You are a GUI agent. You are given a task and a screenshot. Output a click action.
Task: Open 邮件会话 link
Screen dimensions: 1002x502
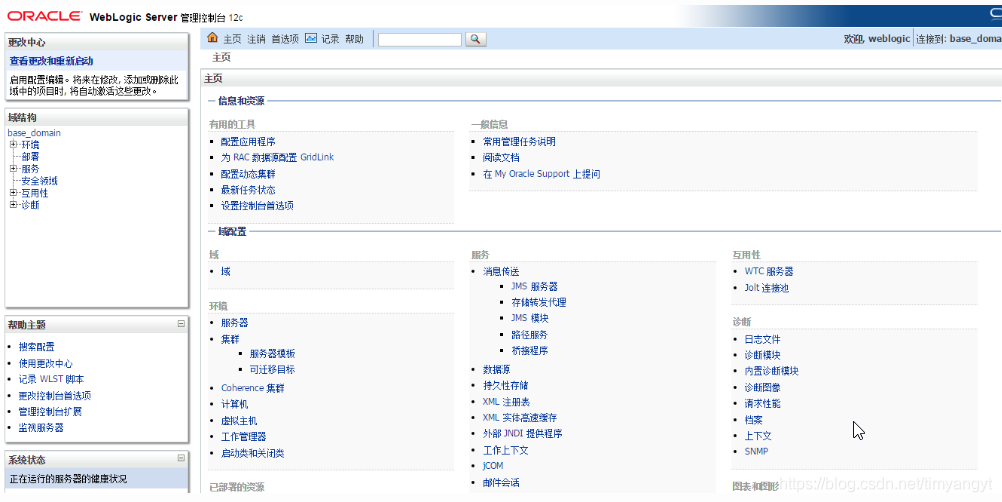[501, 483]
